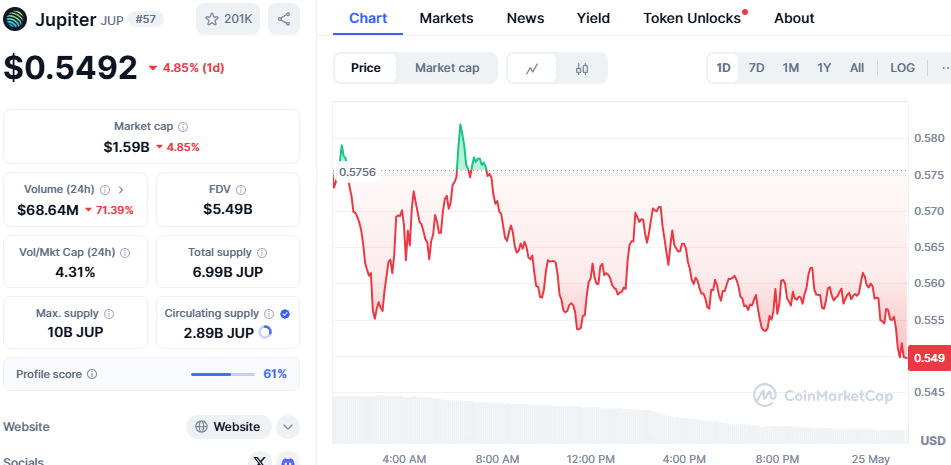The height and width of the screenshot is (465, 951).
Task: Click the Jupiter coin logo icon
Action: (15, 19)
